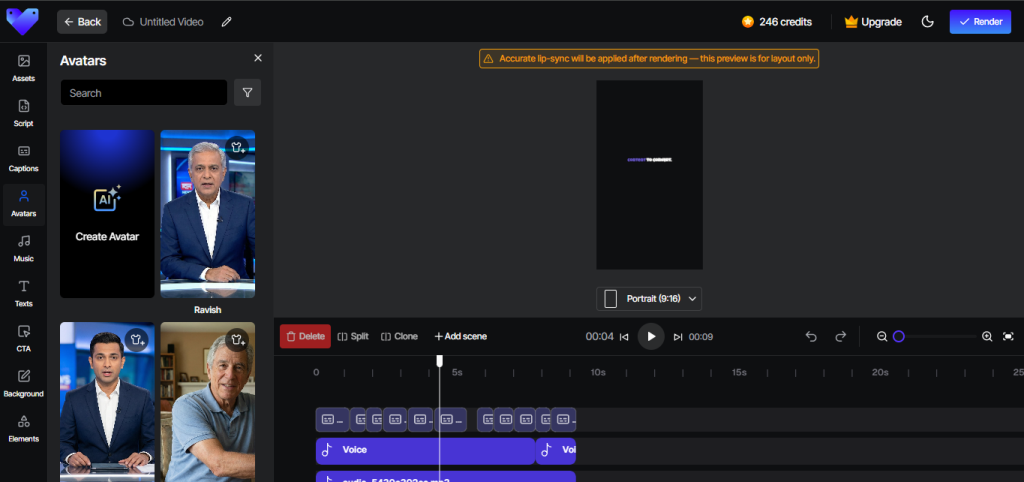The image size is (1024, 482).
Task: Change outfit on elderly man avatar
Action: 238,340
